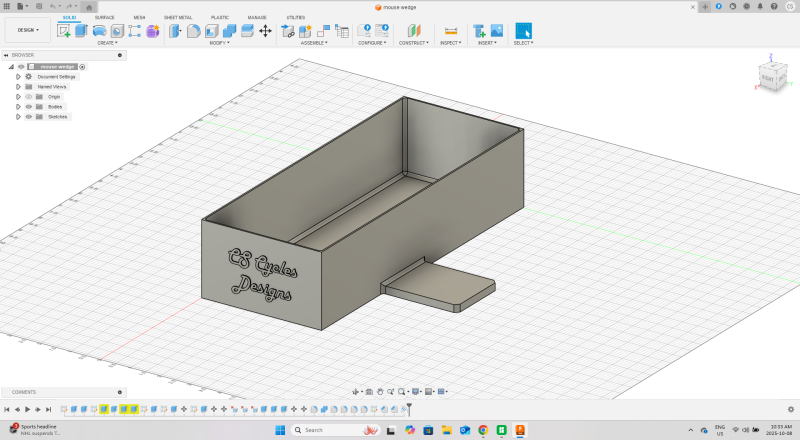
Task: Toggle visibility of the Sketches folder
Action: click(x=29, y=116)
